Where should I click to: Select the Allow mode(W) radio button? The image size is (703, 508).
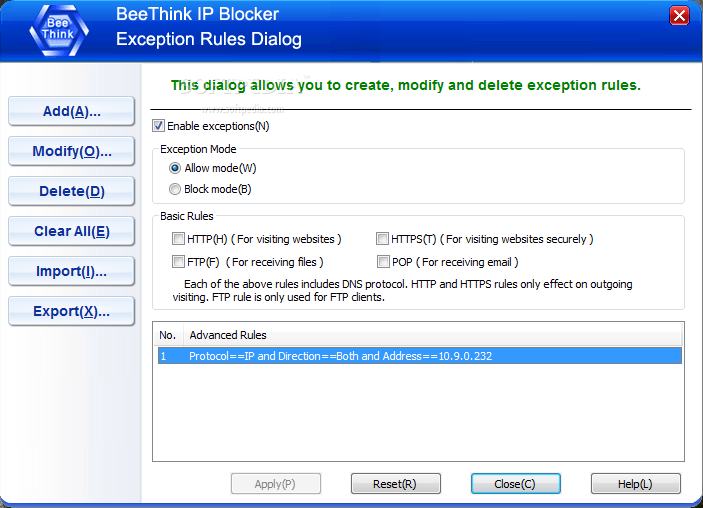tap(175, 168)
